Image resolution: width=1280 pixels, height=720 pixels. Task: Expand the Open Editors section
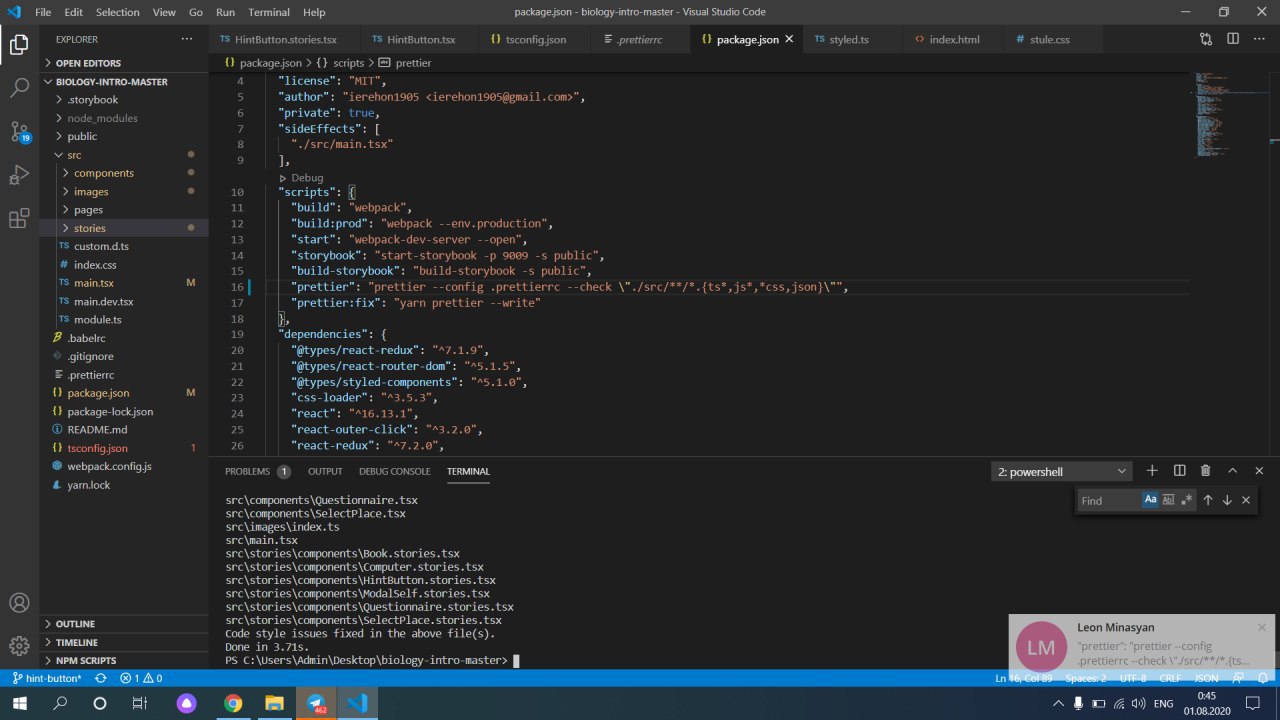[125, 63]
